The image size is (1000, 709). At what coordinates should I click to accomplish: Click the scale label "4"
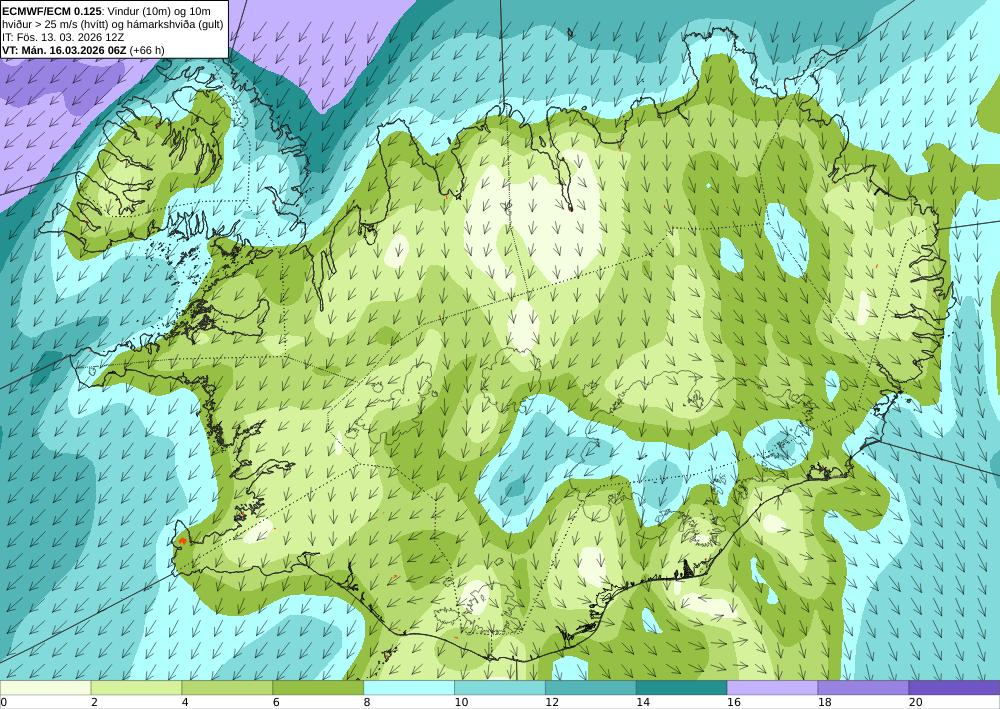click(185, 703)
